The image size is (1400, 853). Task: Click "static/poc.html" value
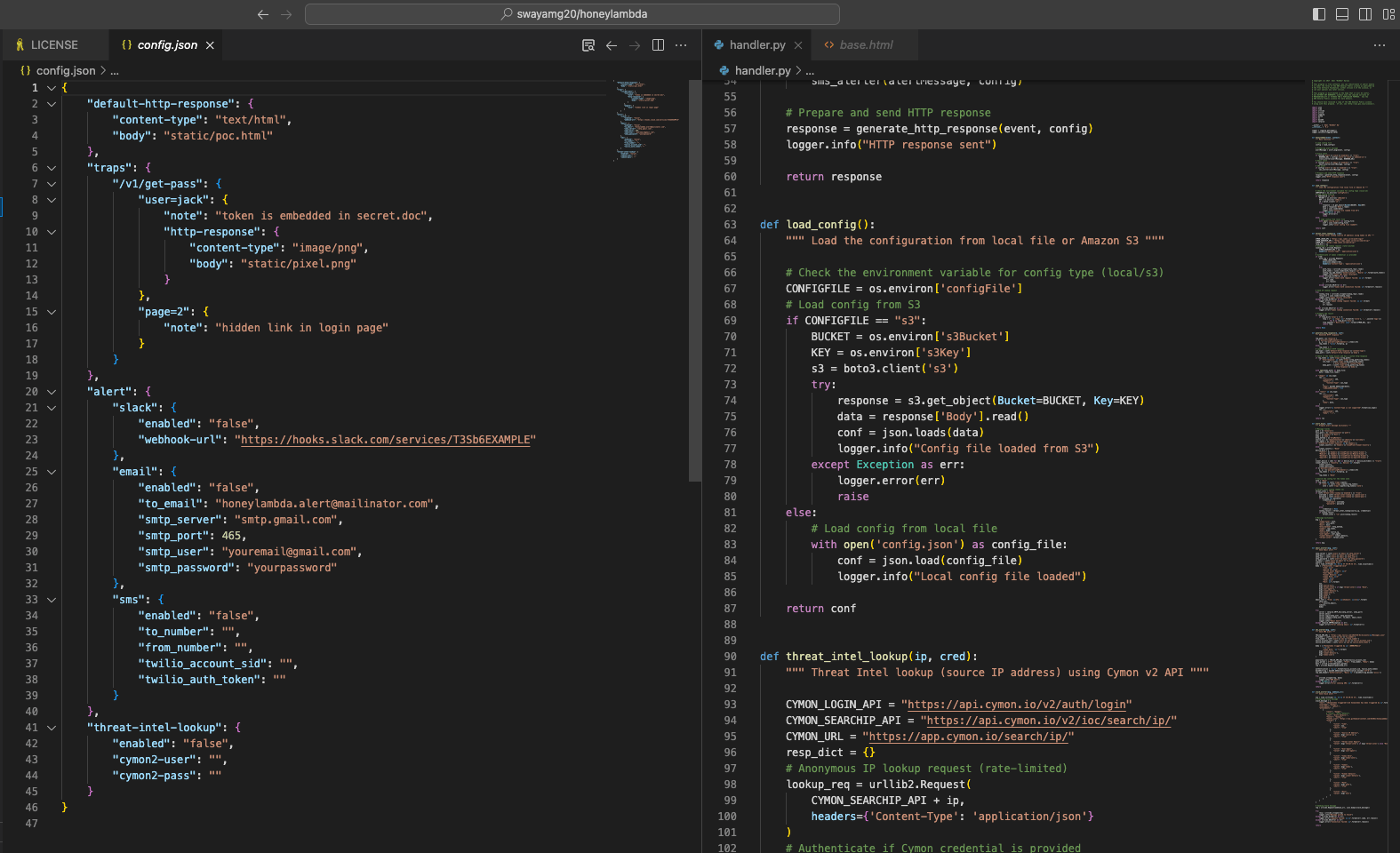click(x=218, y=136)
